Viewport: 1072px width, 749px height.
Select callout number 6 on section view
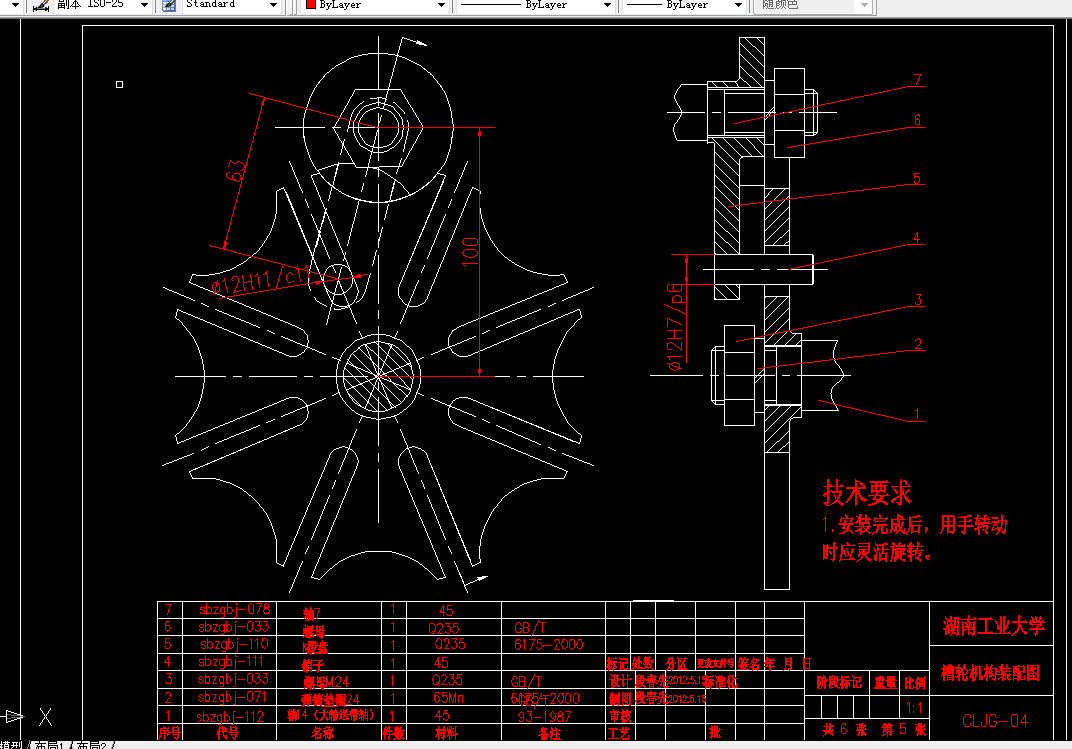[917, 120]
